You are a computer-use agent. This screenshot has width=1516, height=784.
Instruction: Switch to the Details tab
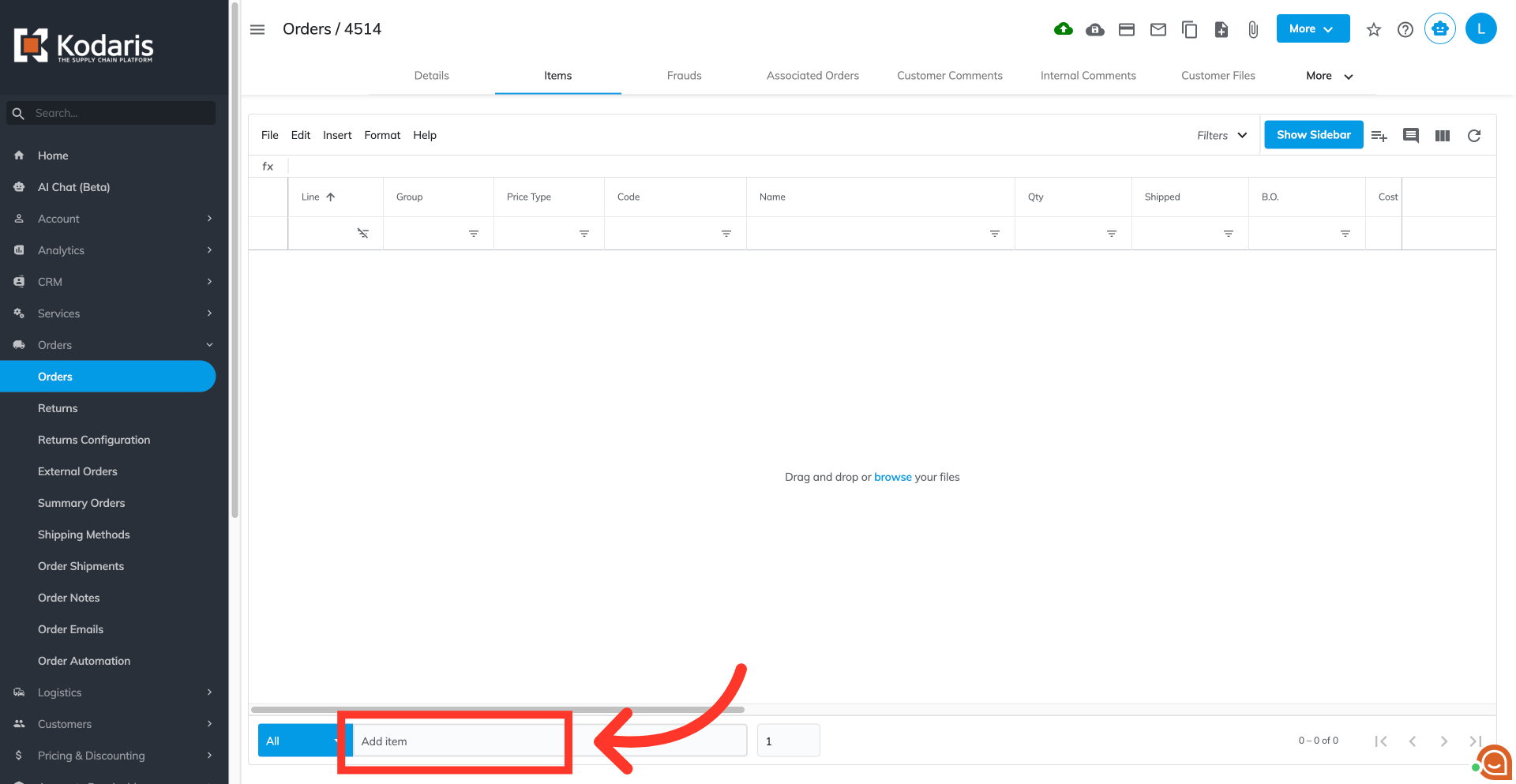432,76
